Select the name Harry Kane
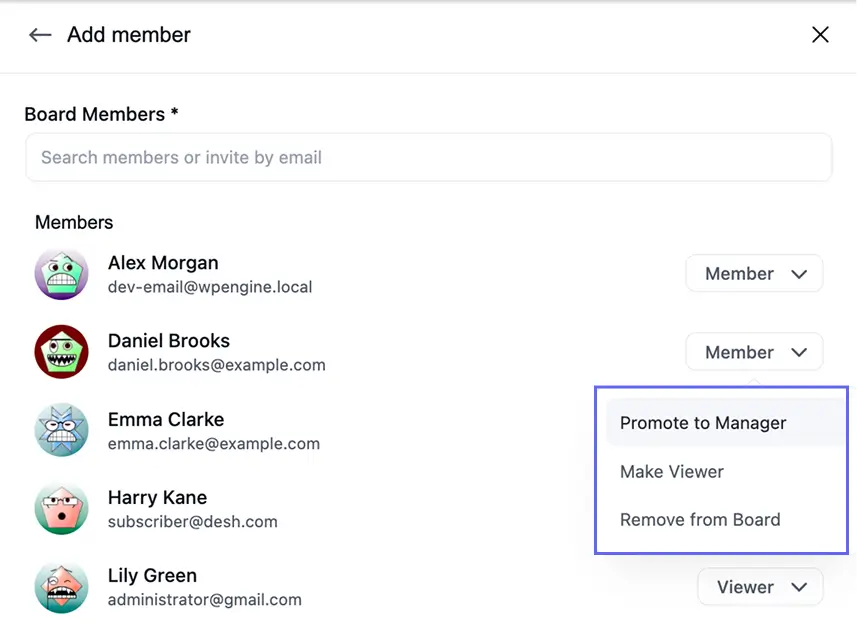The width and height of the screenshot is (857, 638). click(x=157, y=497)
